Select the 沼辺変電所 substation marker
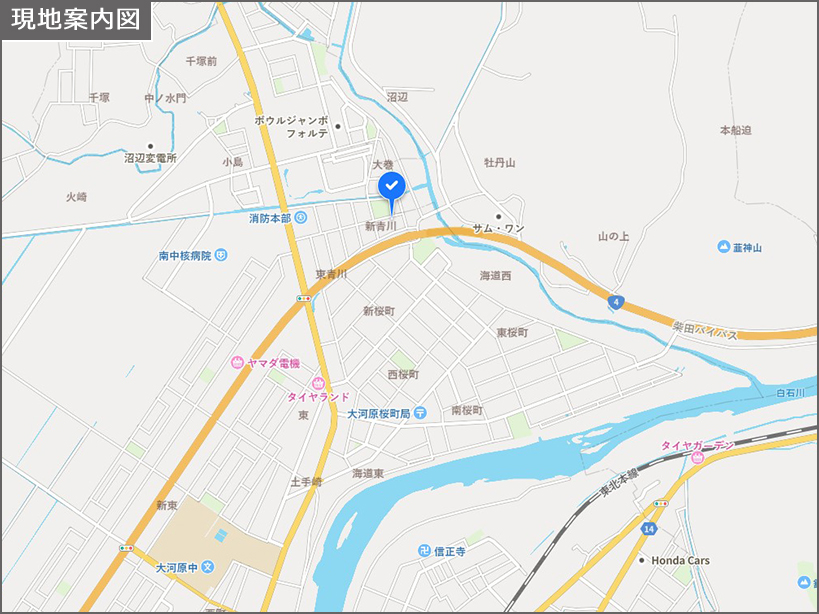Viewport: 819px width, 614px height. [151, 146]
